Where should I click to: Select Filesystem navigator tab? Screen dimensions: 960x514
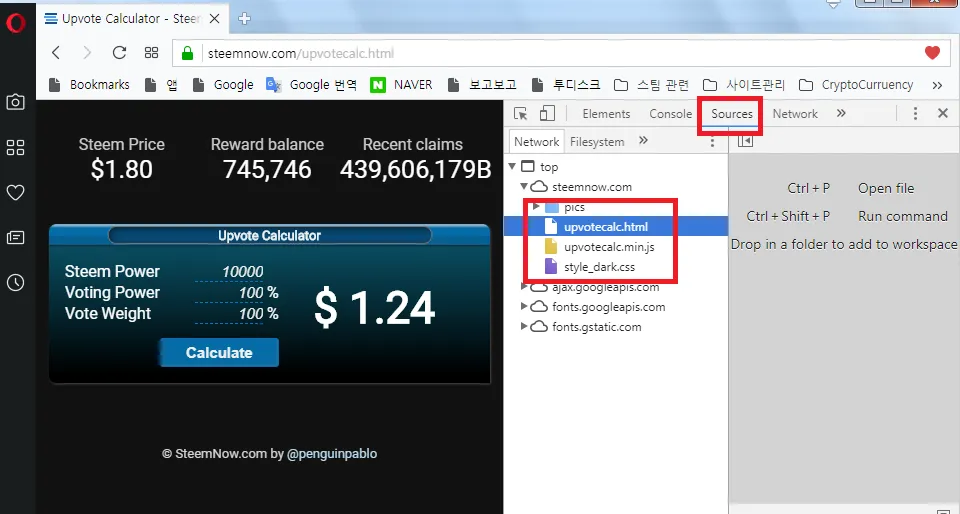597,142
